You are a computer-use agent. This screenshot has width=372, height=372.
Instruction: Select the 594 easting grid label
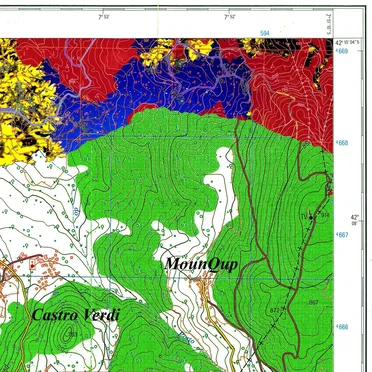coord(265,33)
